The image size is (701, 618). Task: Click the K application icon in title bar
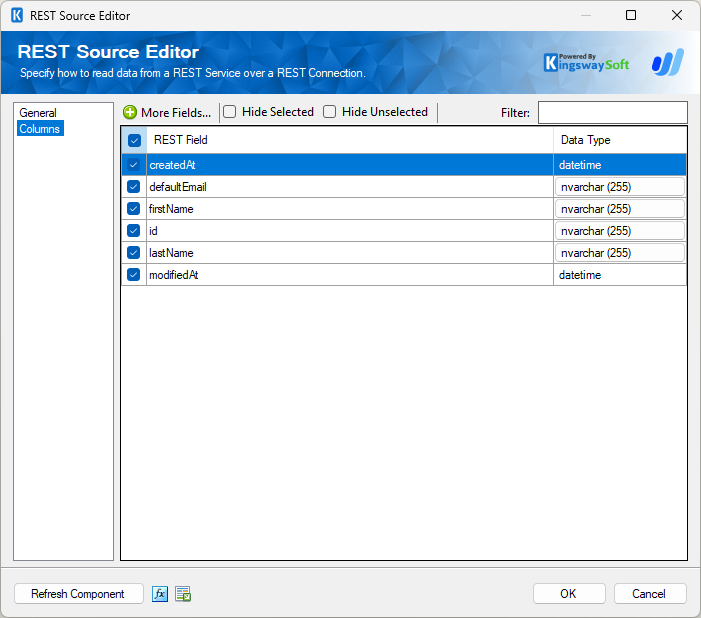pyautogui.click(x=17, y=16)
